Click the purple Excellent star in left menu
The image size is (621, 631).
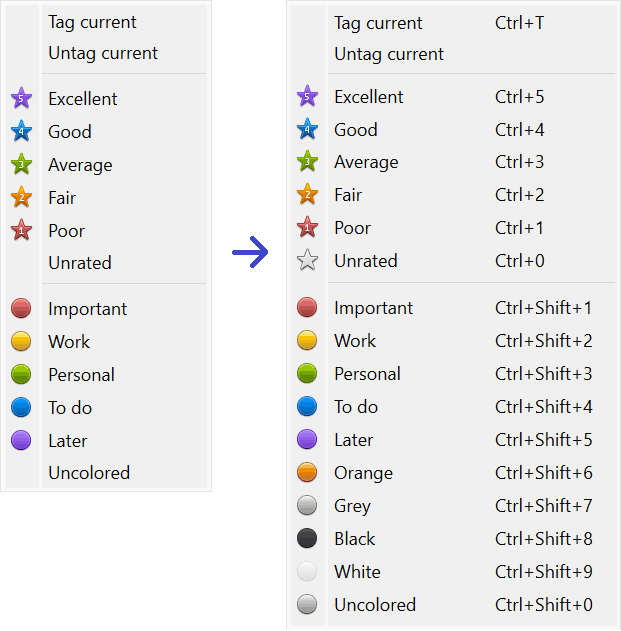(x=21, y=99)
